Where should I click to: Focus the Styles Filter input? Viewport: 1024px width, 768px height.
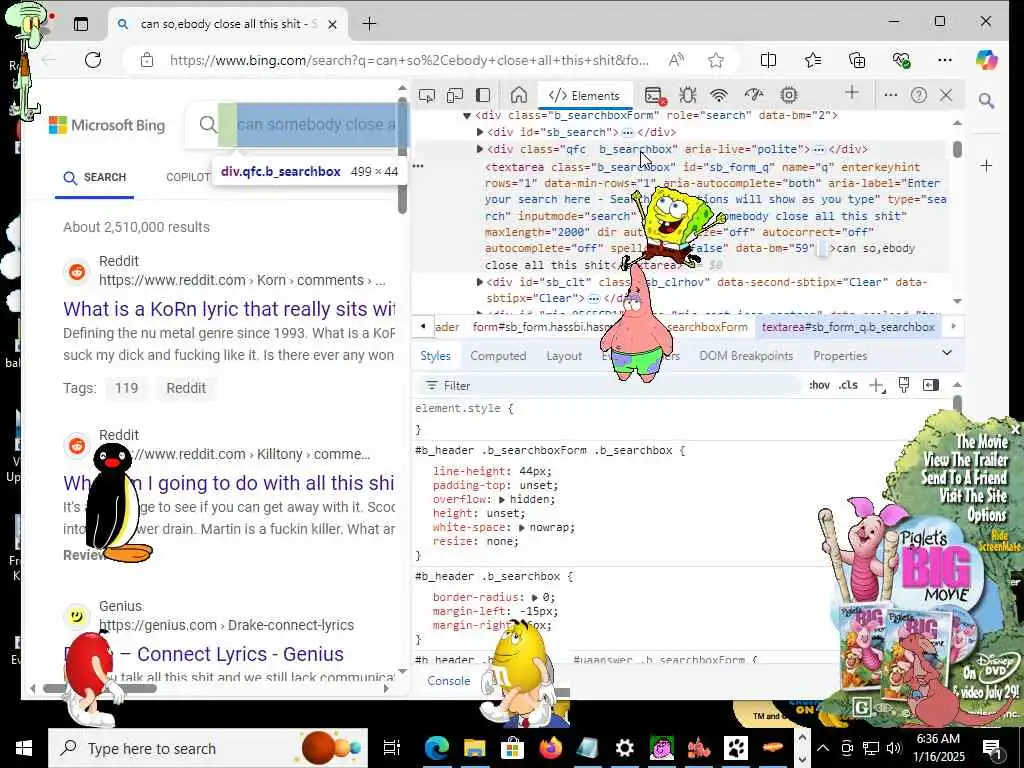[x=607, y=385]
